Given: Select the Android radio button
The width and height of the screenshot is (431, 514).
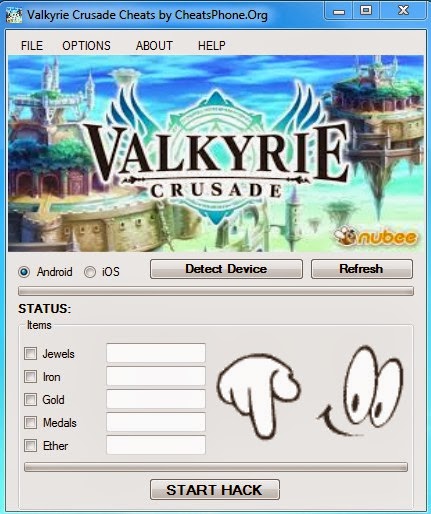Looking at the screenshot, I should (x=24, y=272).
